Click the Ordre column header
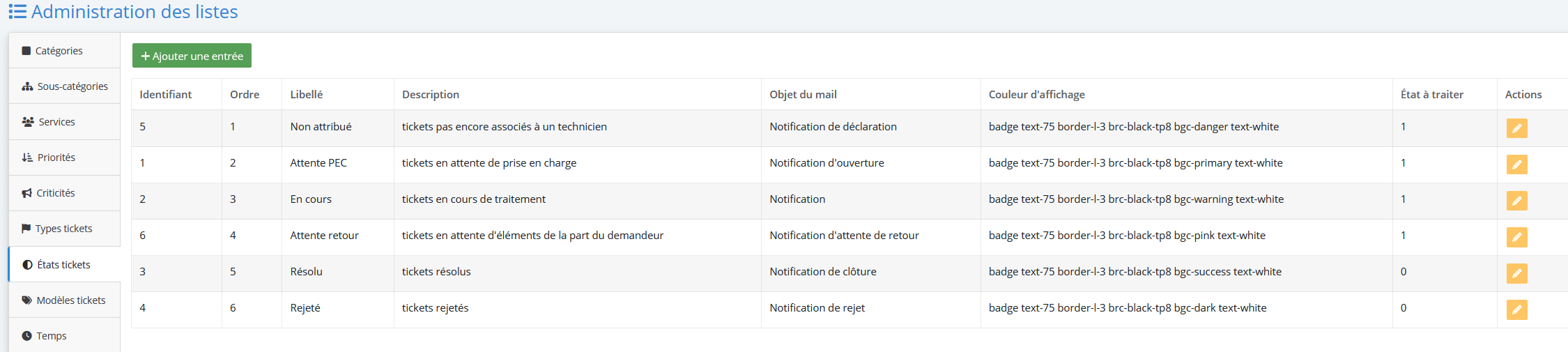1568x352 pixels. click(x=245, y=94)
